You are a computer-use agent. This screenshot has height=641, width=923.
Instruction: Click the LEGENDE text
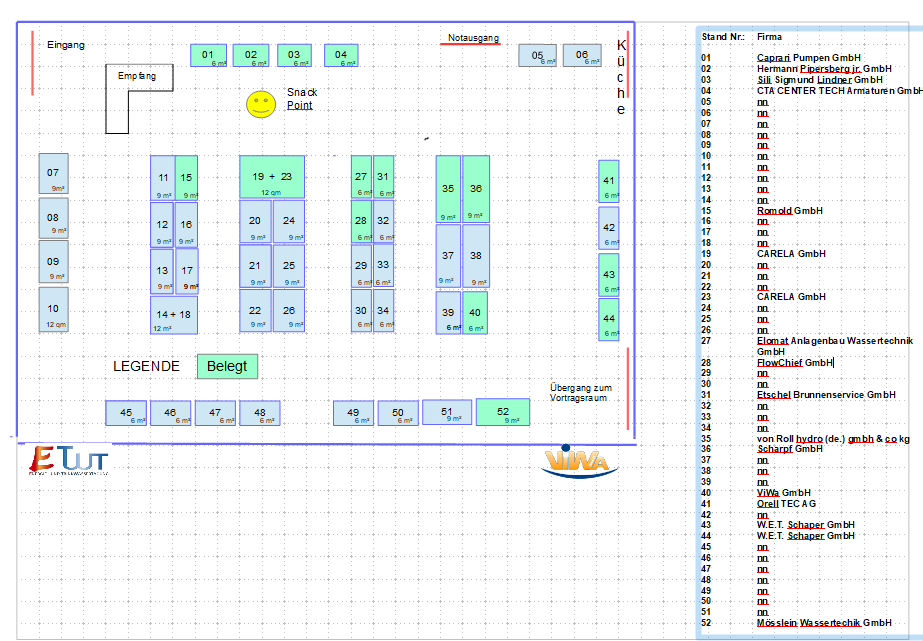tap(147, 366)
